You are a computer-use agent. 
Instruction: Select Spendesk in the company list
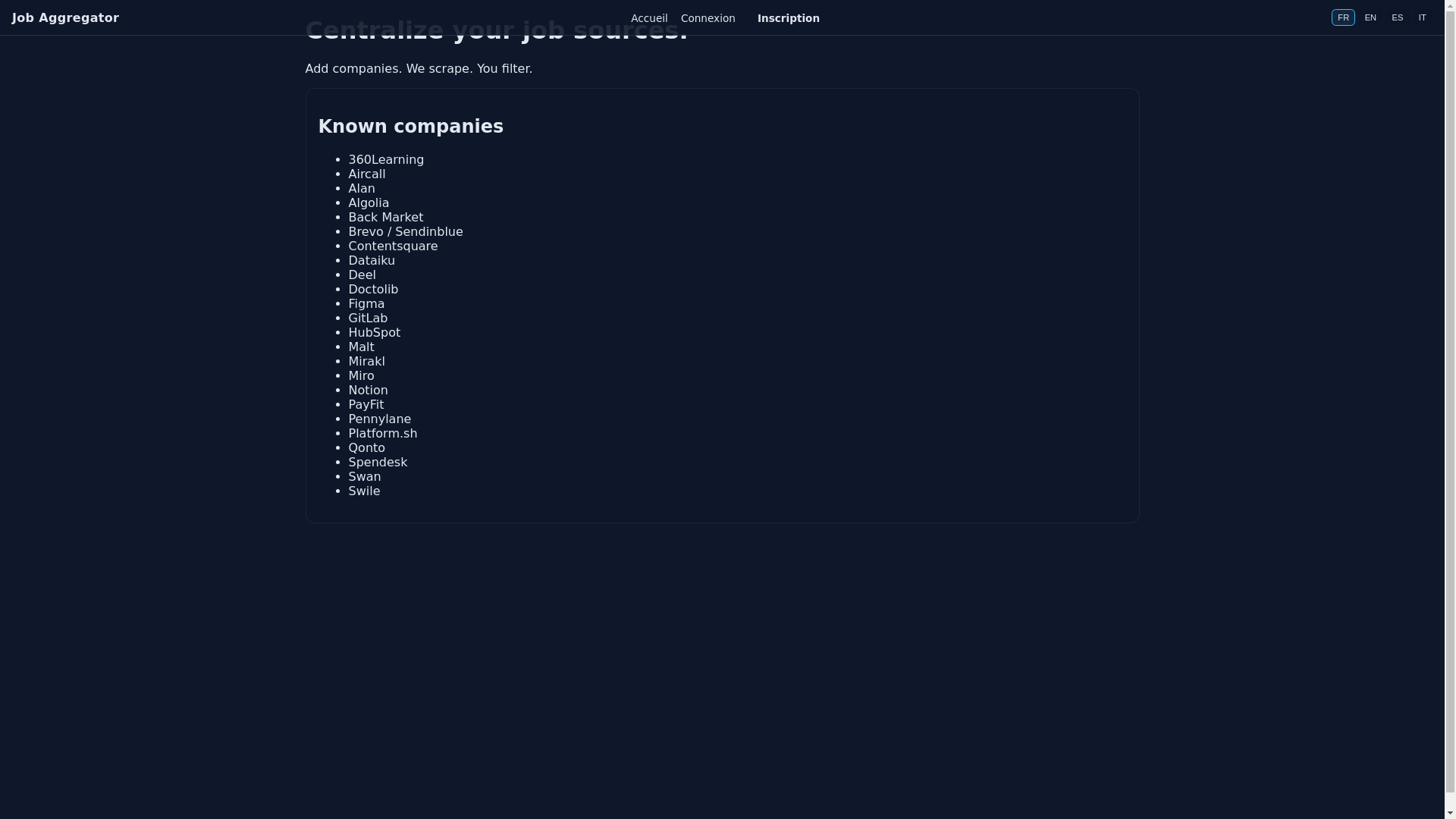coord(378,463)
